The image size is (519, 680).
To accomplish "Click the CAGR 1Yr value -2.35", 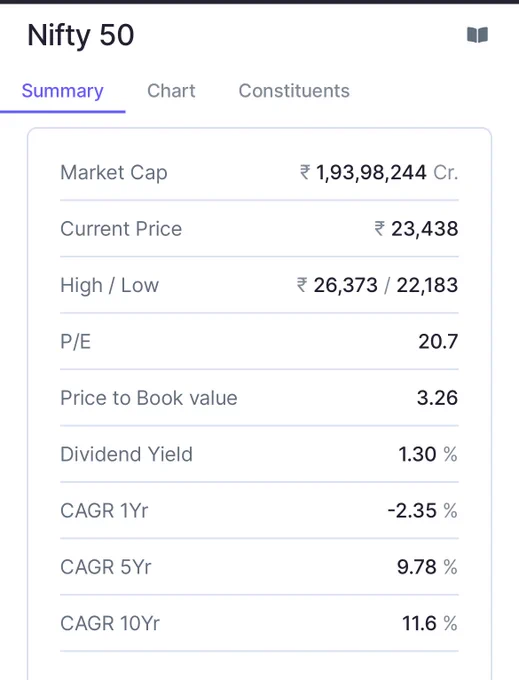I will pos(412,511).
